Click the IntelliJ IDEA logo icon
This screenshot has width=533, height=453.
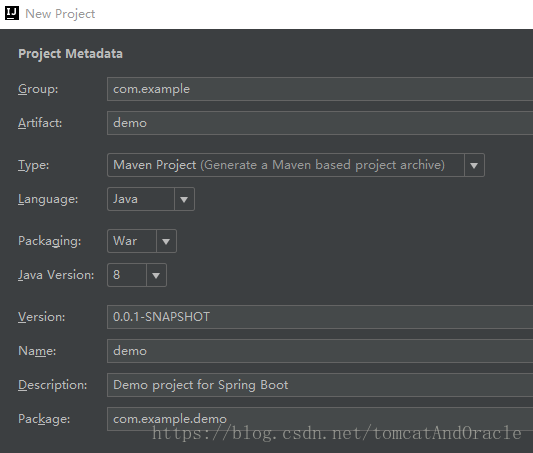pos(12,14)
